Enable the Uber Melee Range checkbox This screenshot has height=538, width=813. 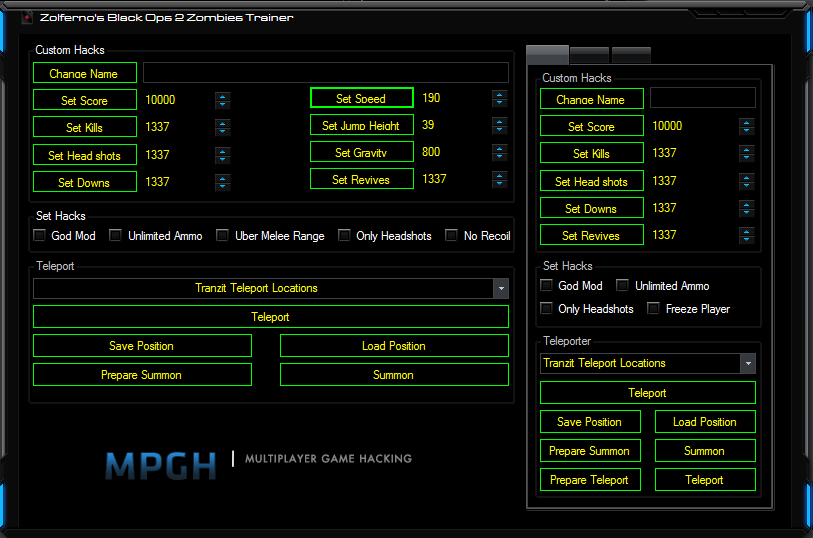223,236
